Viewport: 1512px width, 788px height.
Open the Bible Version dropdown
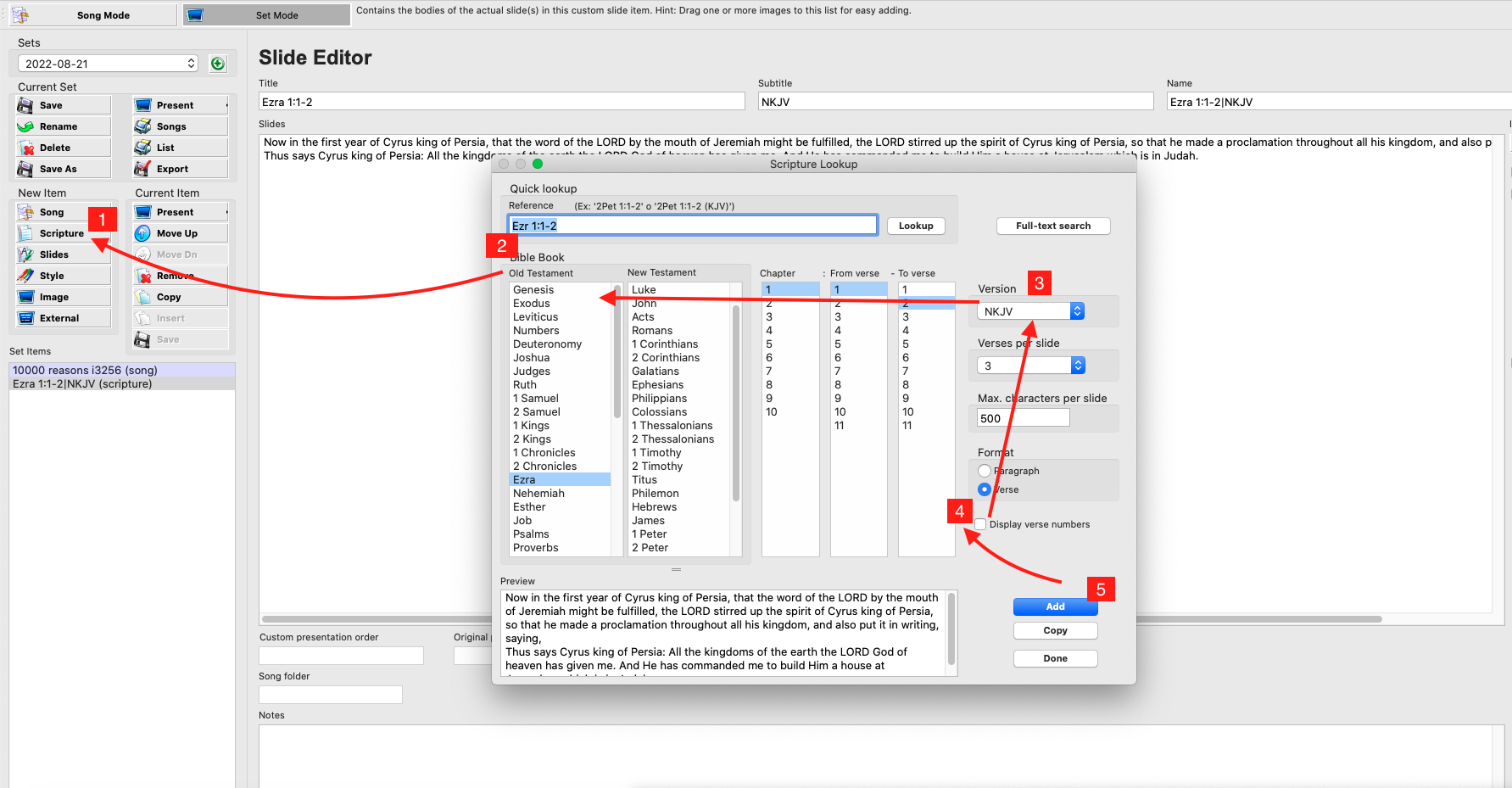1030,311
